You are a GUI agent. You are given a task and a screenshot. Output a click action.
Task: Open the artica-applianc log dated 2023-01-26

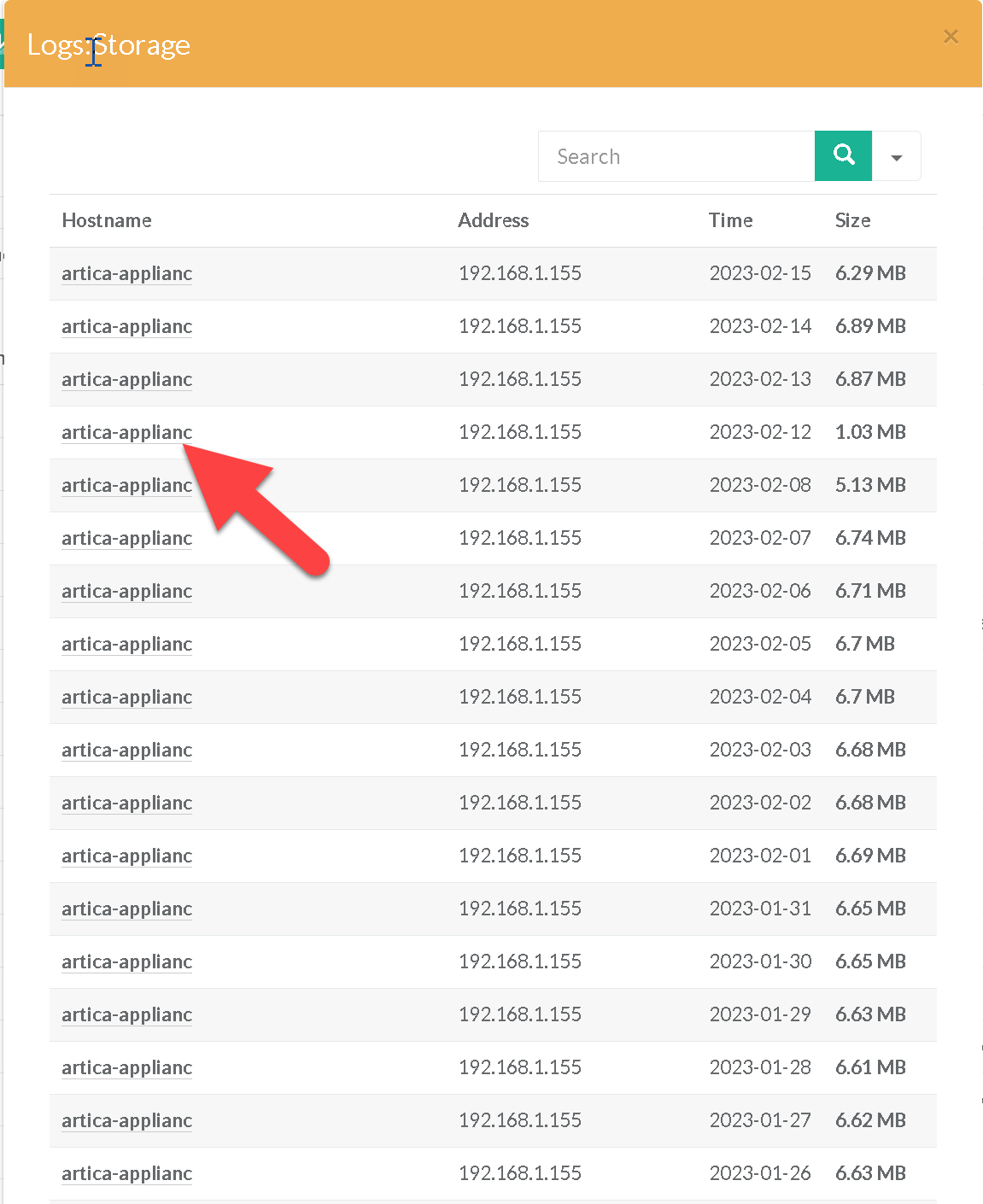126,1173
